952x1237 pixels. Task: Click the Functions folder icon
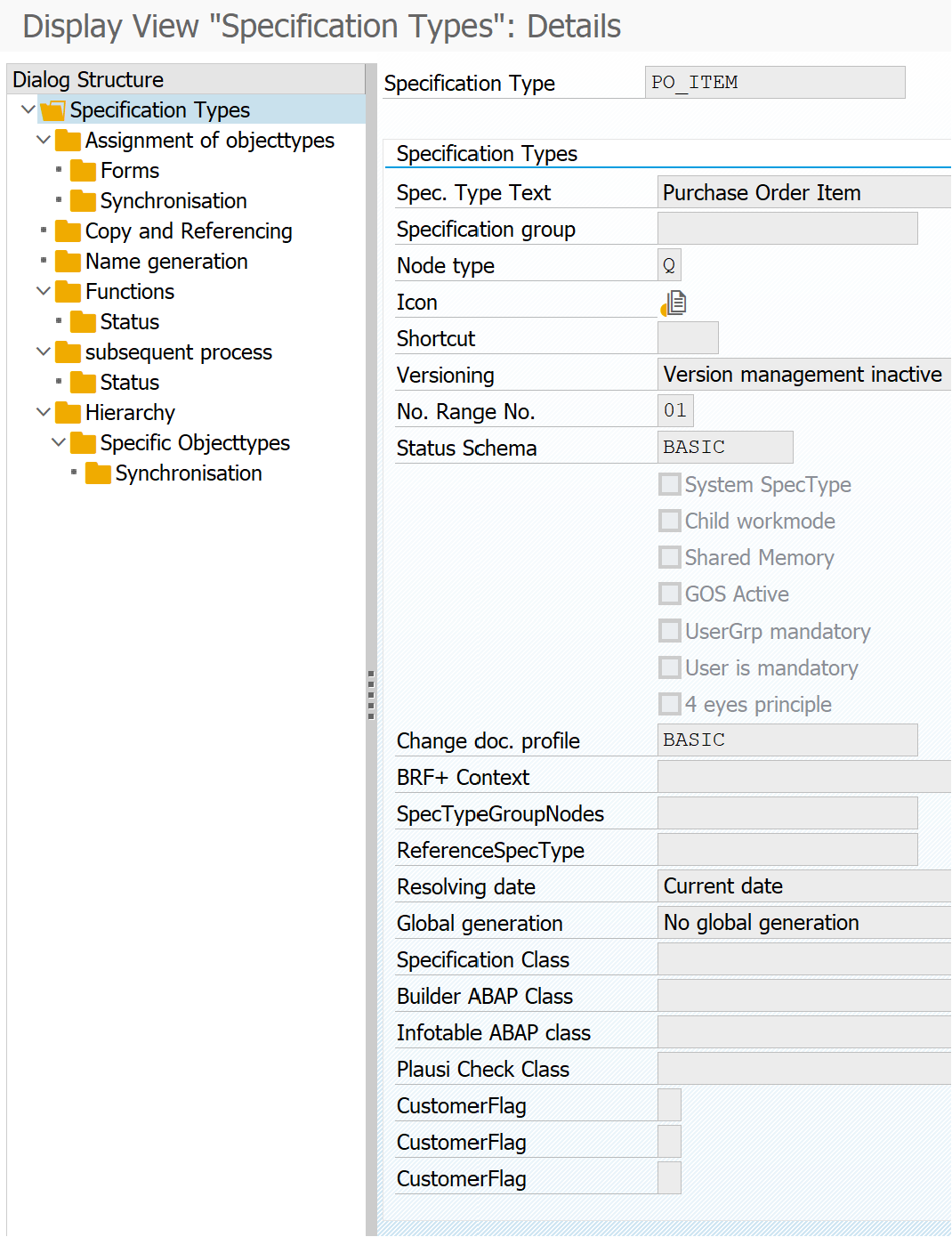click(x=68, y=292)
